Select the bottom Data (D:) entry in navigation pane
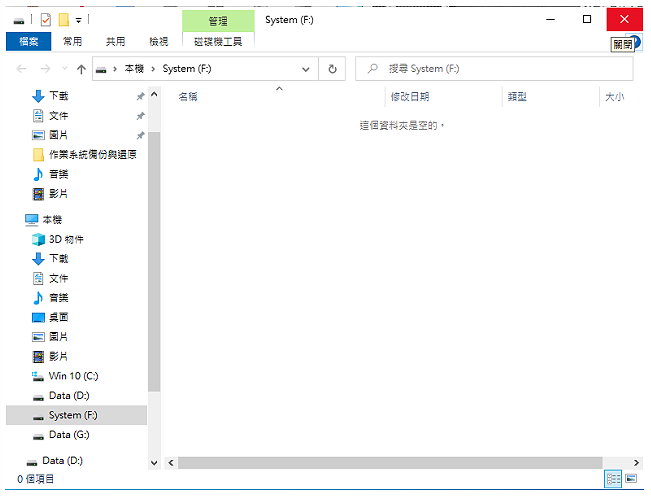The image size is (651, 496). pyautogui.click(x=62, y=461)
